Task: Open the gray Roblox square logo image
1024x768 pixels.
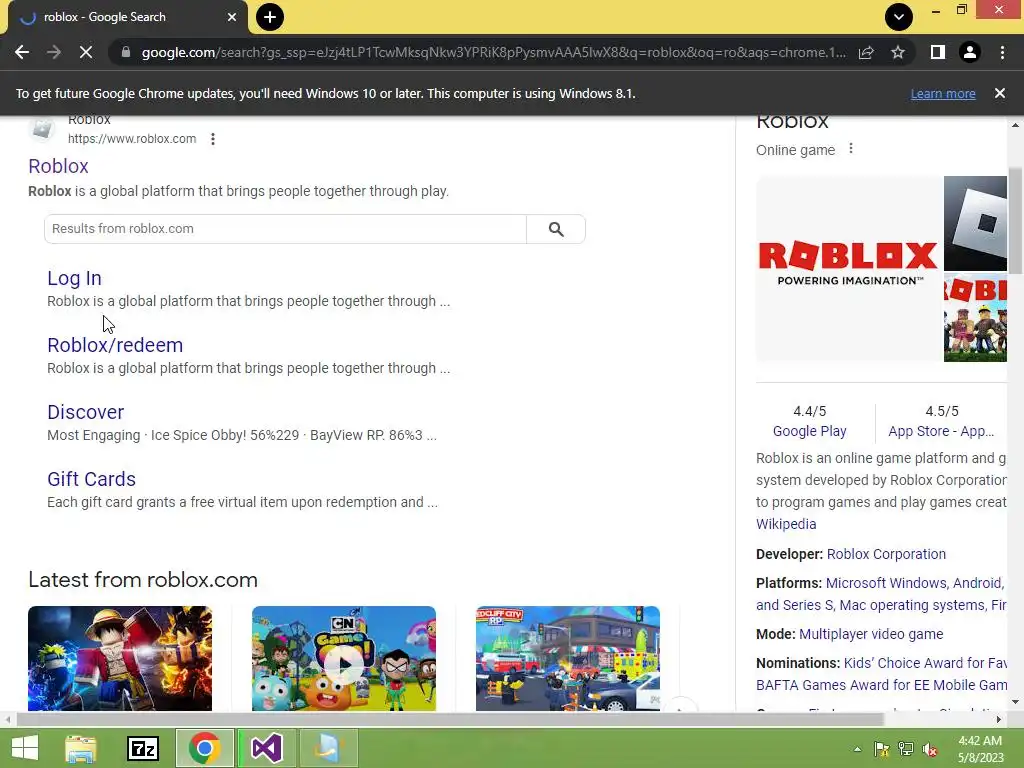Action: point(975,223)
